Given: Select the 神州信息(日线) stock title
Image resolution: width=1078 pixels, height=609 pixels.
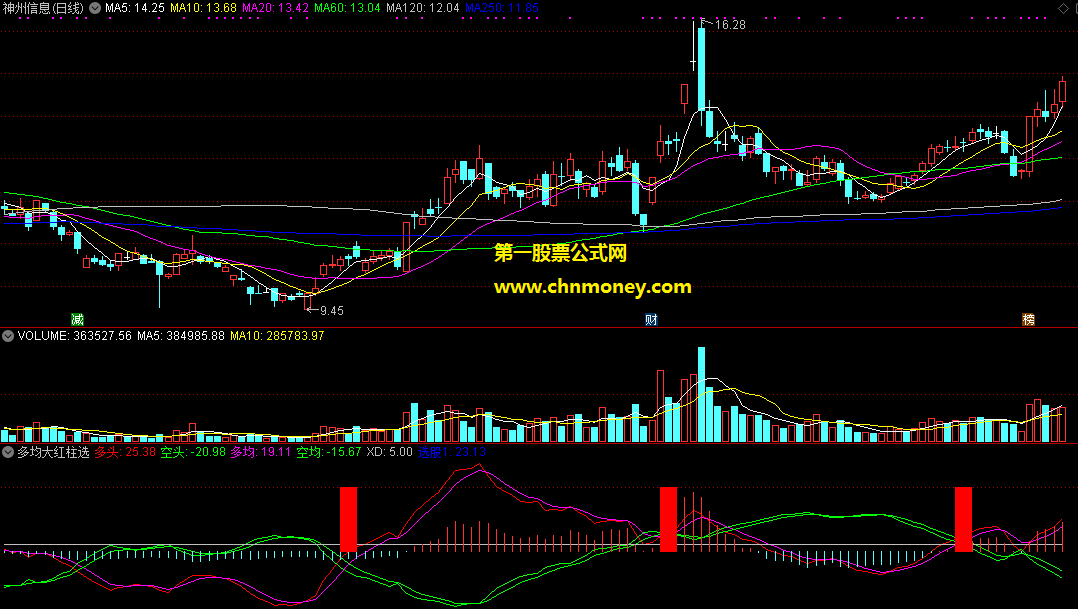Looking at the screenshot, I should (43, 8).
